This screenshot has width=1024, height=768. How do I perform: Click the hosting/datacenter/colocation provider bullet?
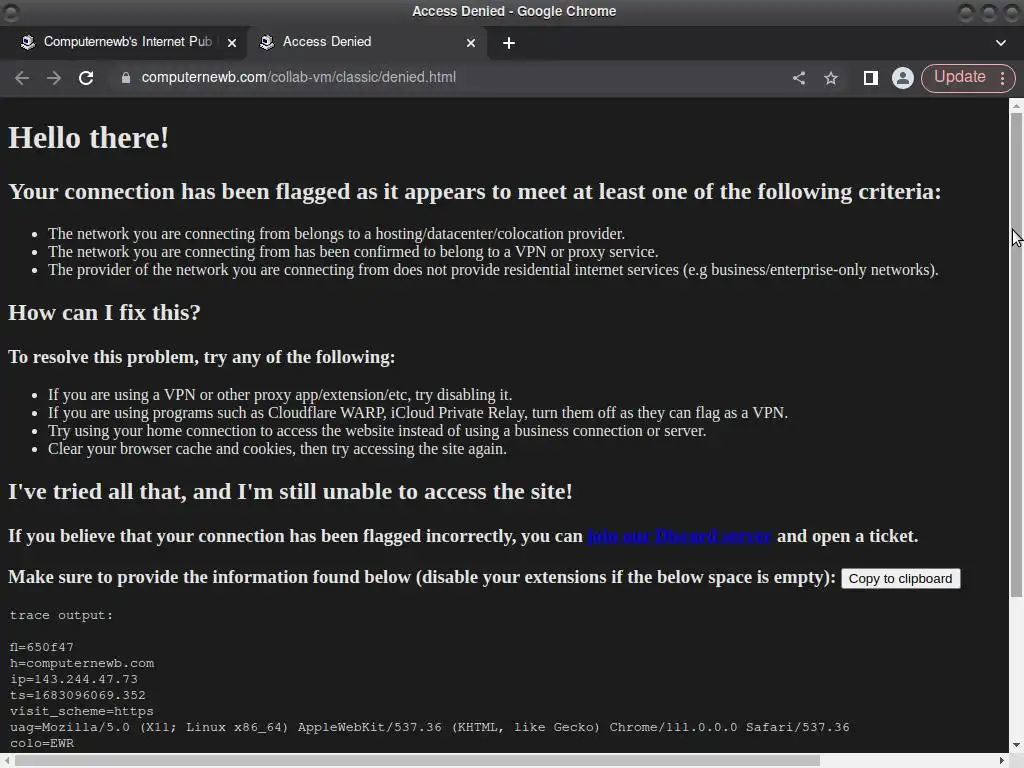[x=336, y=234]
